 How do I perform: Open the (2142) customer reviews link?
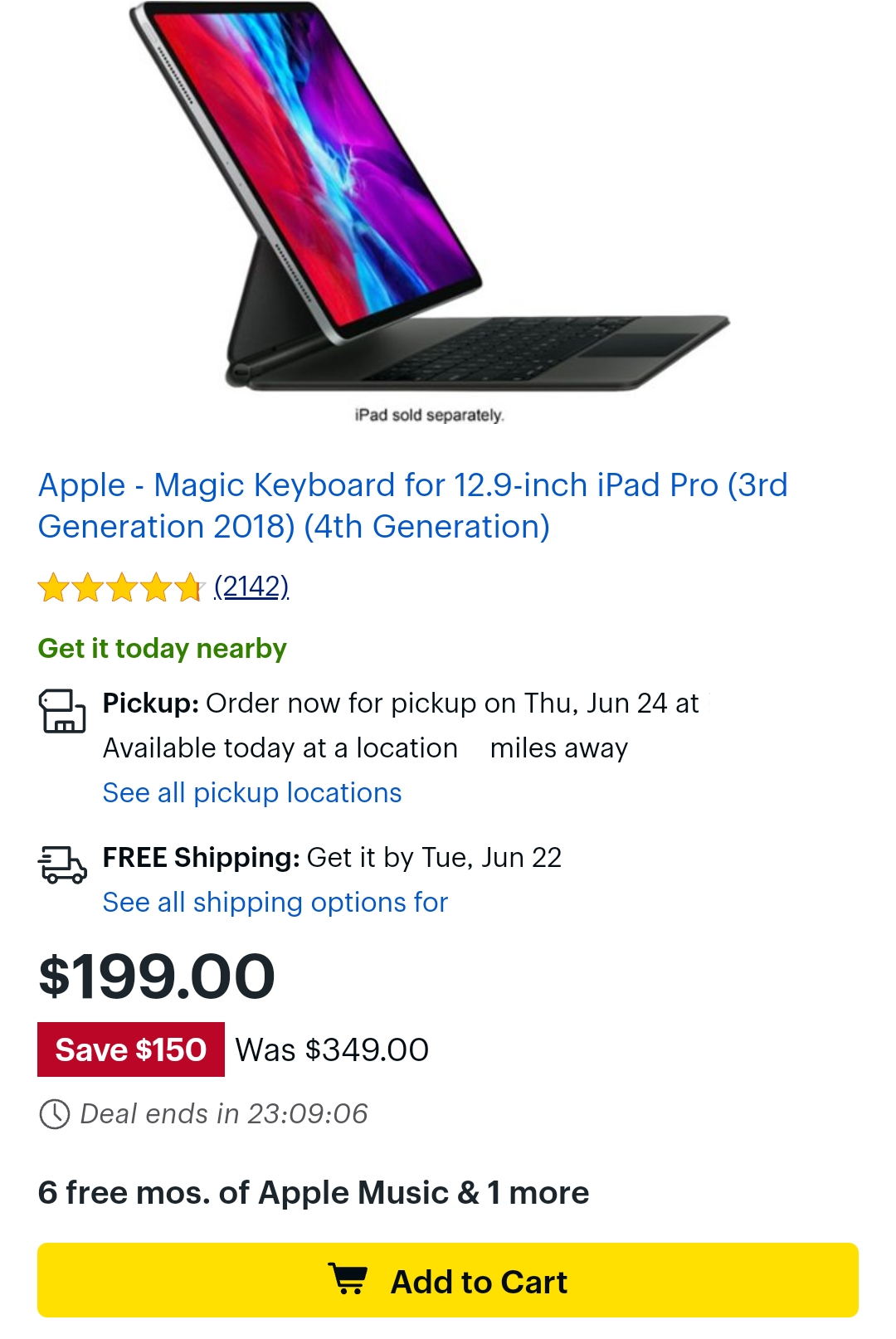(x=251, y=587)
